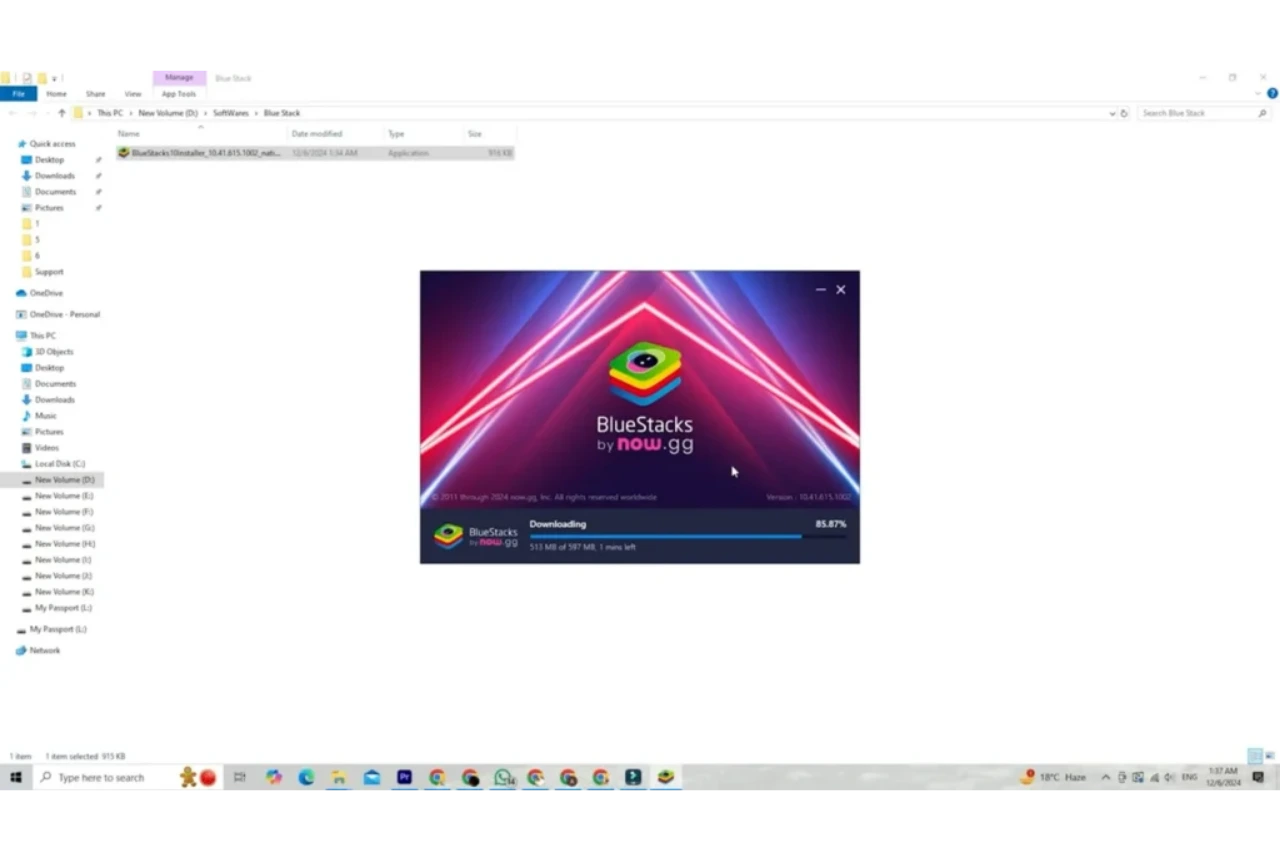The image size is (1280, 861).
Task: Open Task View from the taskbar
Action: pos(240,777)
